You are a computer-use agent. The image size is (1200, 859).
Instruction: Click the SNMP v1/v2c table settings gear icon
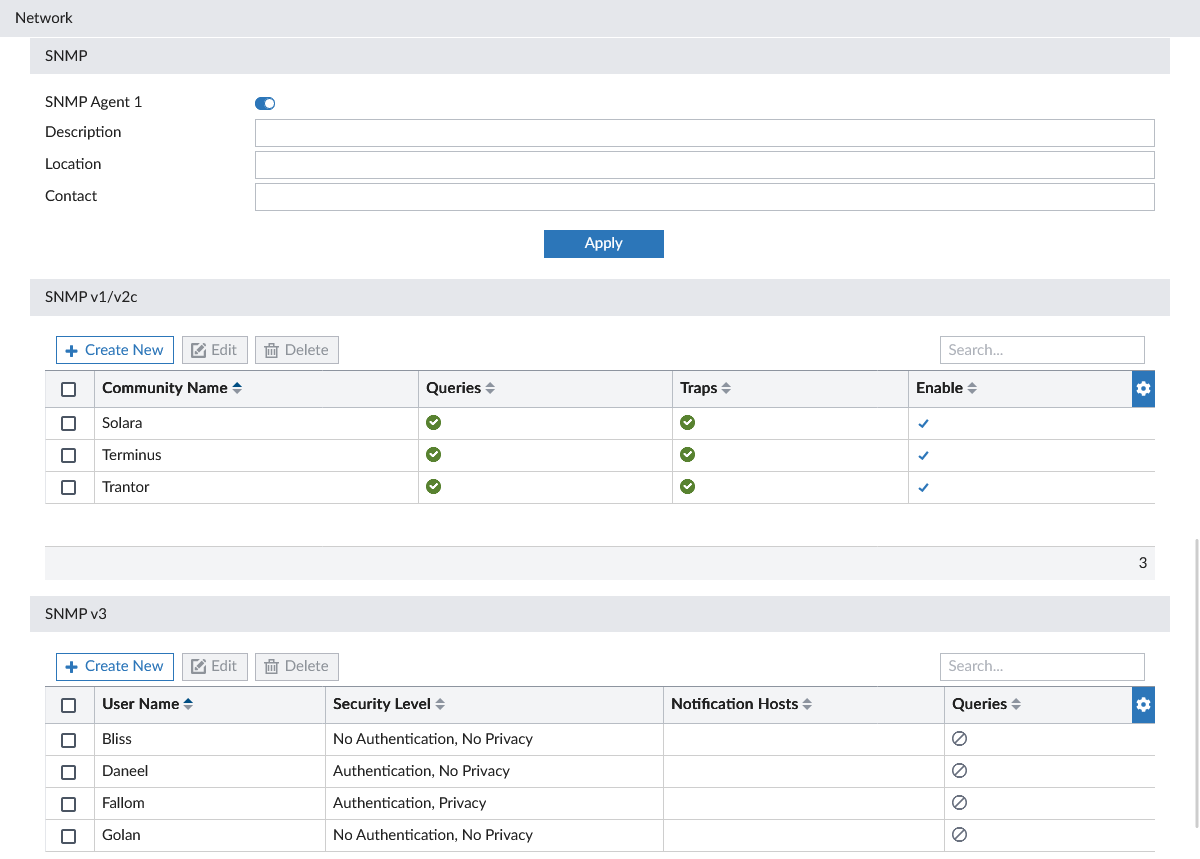(1143, 389)
